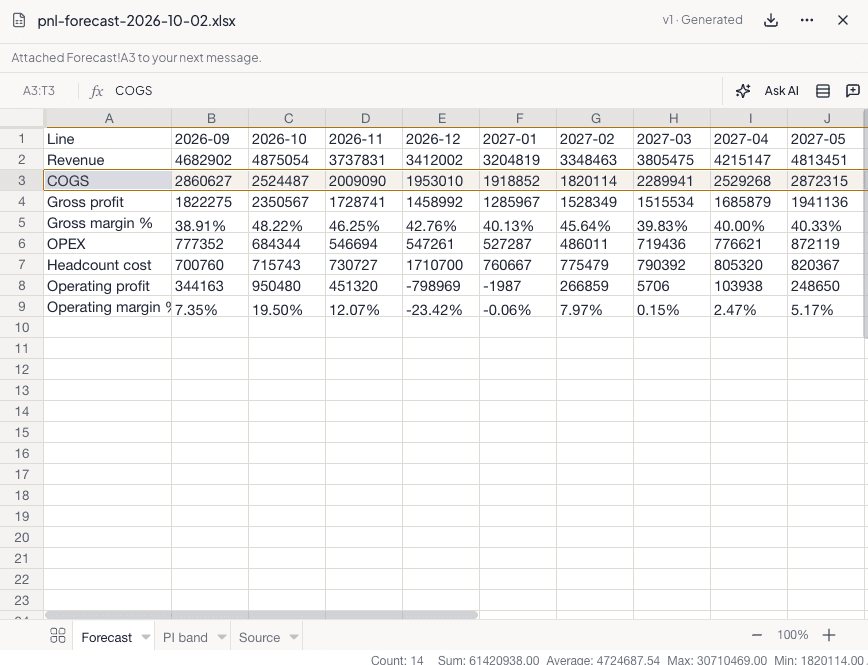Toggle the table view icon in toolbar
This screenshot has width=868, height=665.
point(823,91)
